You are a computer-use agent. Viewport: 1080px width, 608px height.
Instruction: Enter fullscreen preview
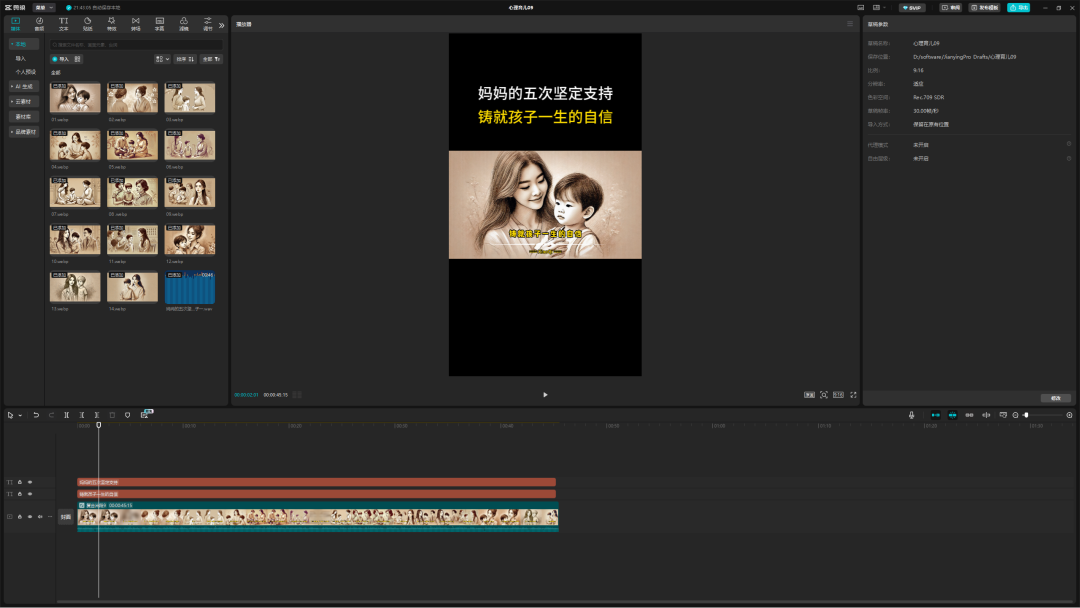pos(853,395)
